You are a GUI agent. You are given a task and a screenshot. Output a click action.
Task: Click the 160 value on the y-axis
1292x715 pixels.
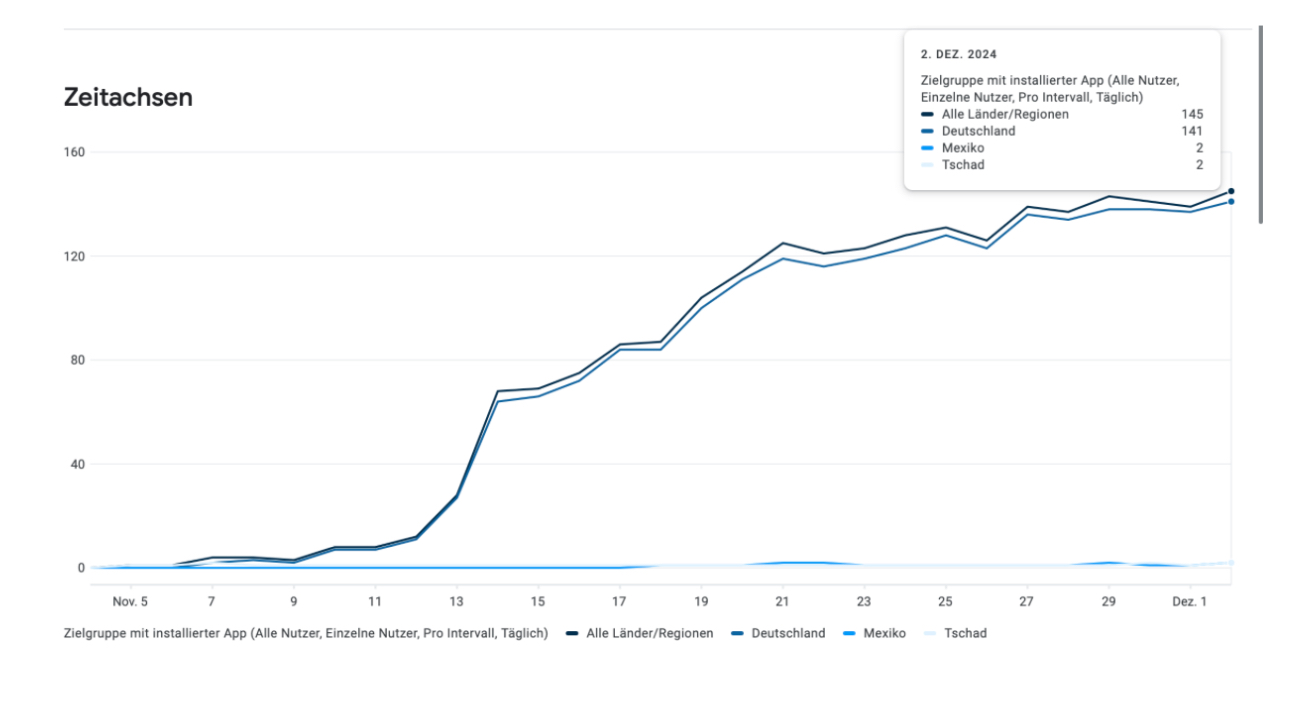75,152
